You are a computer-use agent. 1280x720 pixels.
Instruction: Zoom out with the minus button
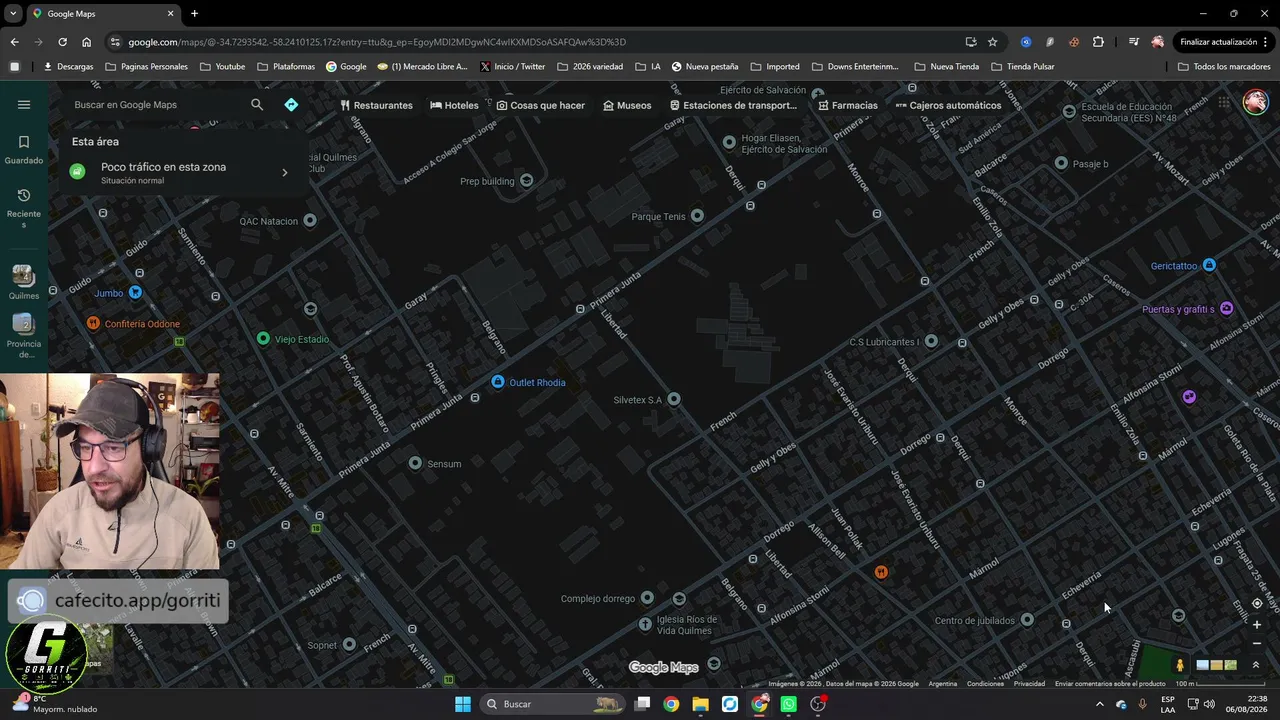(1257, 643)
